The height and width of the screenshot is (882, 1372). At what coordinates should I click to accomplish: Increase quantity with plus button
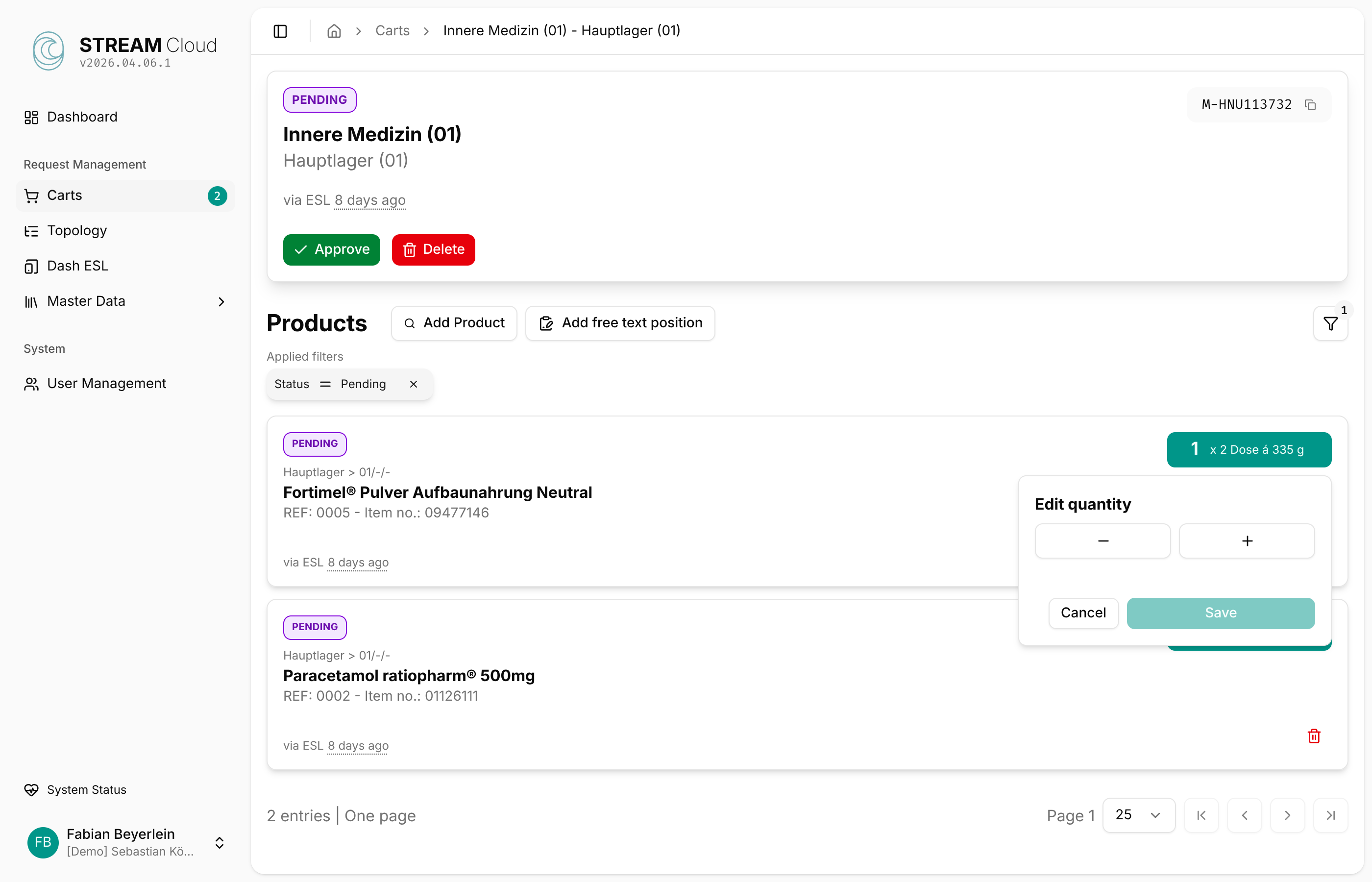point(1247,540)
